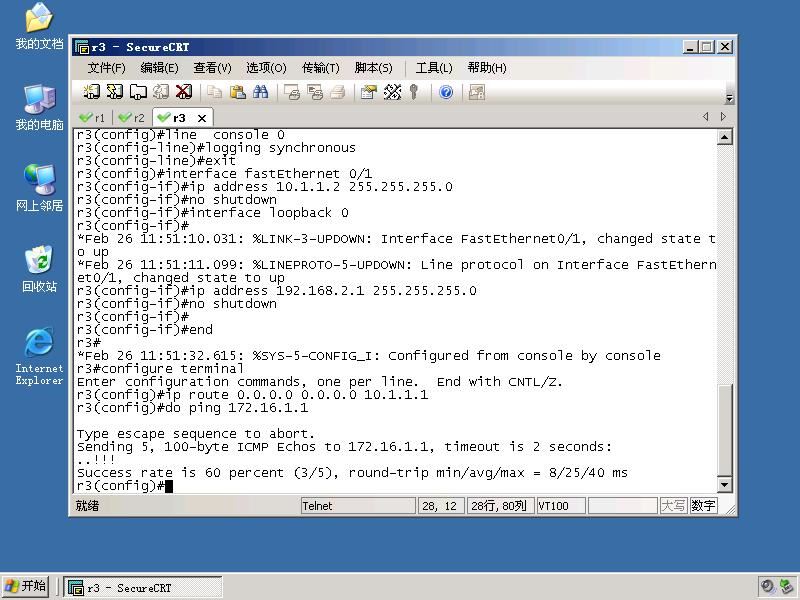
Task: Open the 编辑(E) menu
Action: (x=159, y=68)
